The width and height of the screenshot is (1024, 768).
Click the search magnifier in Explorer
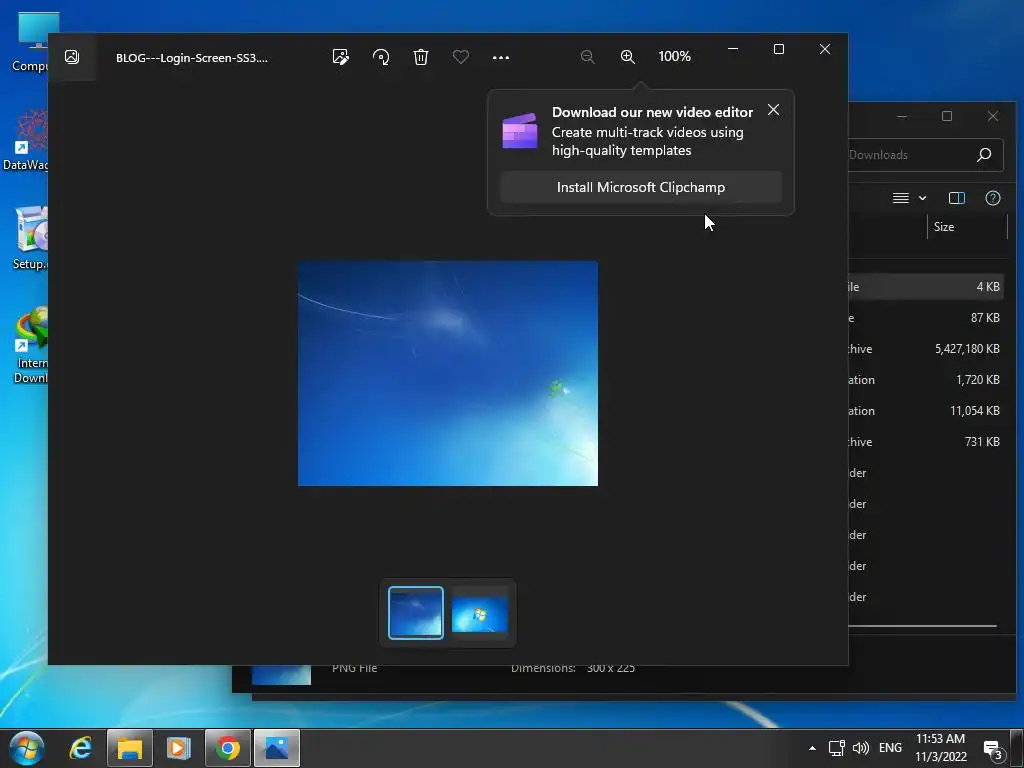[x=984, y=155]
